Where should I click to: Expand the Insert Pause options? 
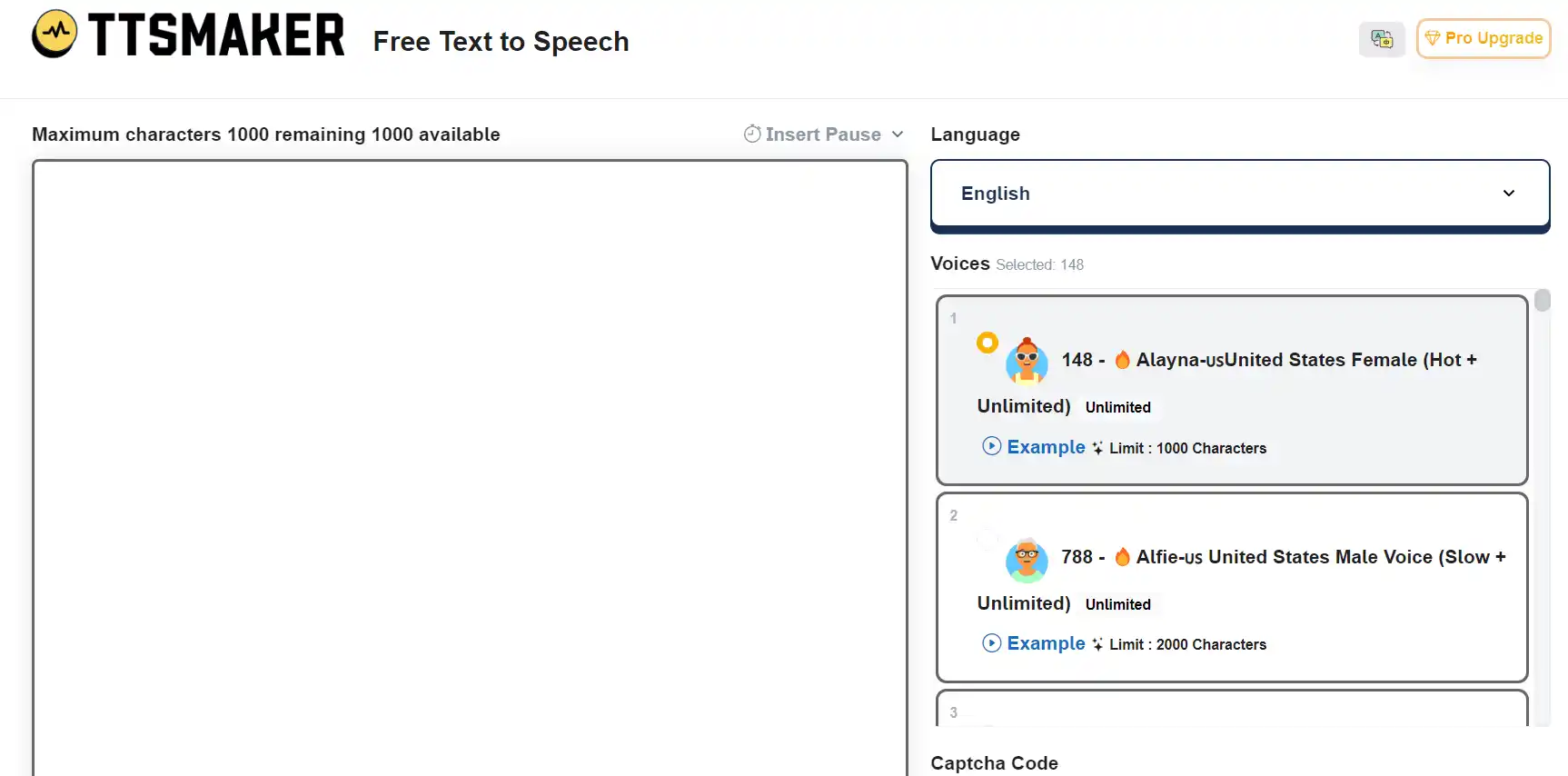pos(898,134)
